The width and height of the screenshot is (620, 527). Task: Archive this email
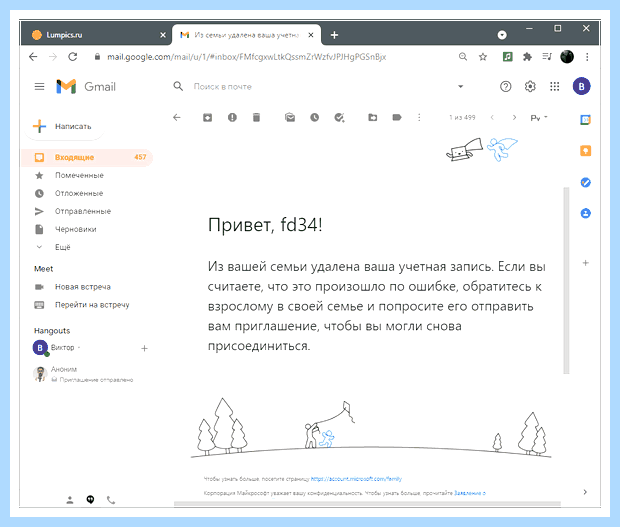click(208, 117)
